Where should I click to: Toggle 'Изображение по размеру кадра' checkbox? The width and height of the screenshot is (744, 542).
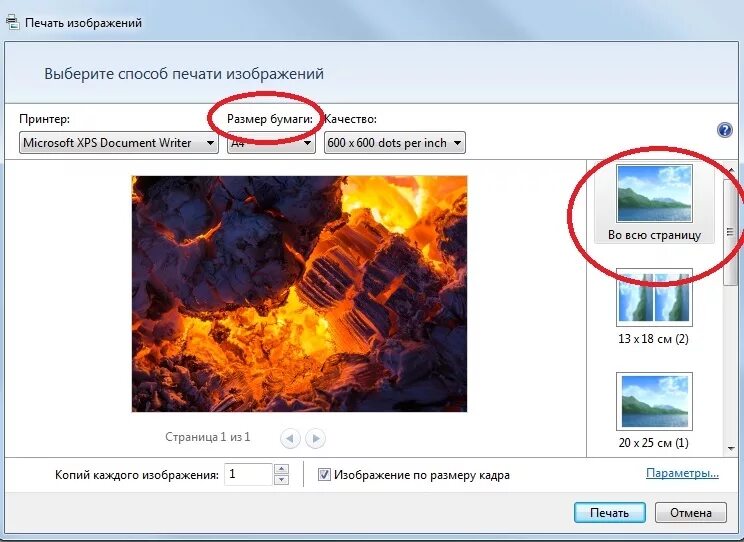click(324, 474)
